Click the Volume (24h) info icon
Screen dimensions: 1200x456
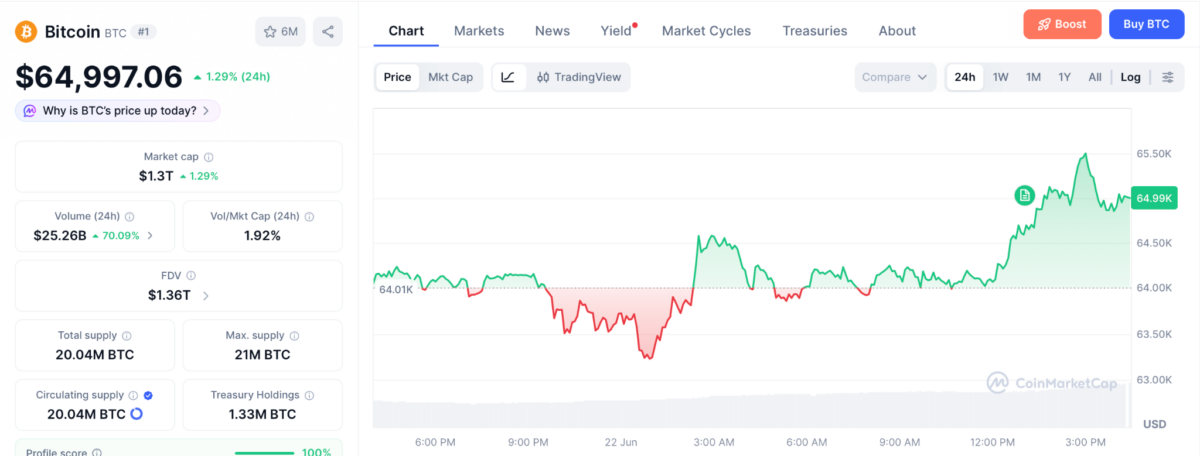(130, 216)
